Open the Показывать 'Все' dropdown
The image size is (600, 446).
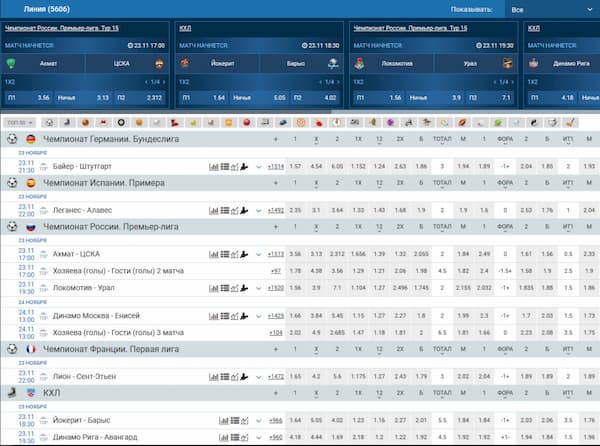point(553,10)
